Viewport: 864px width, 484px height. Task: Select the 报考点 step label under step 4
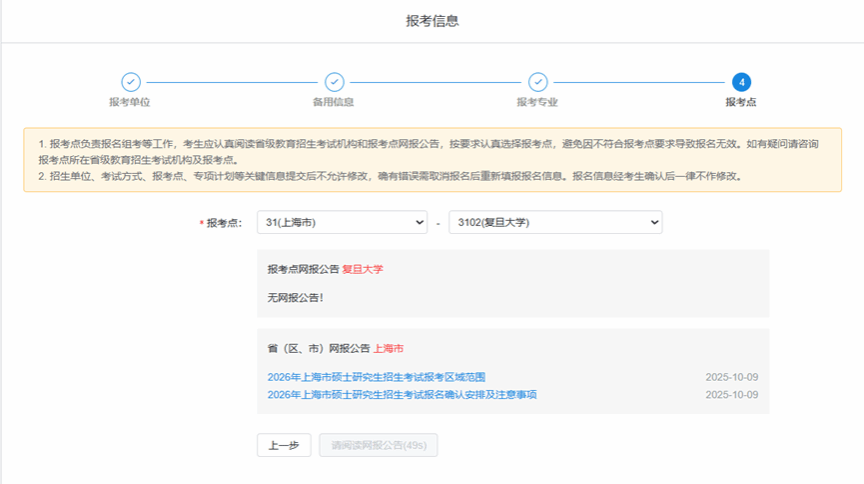point(741,102)
